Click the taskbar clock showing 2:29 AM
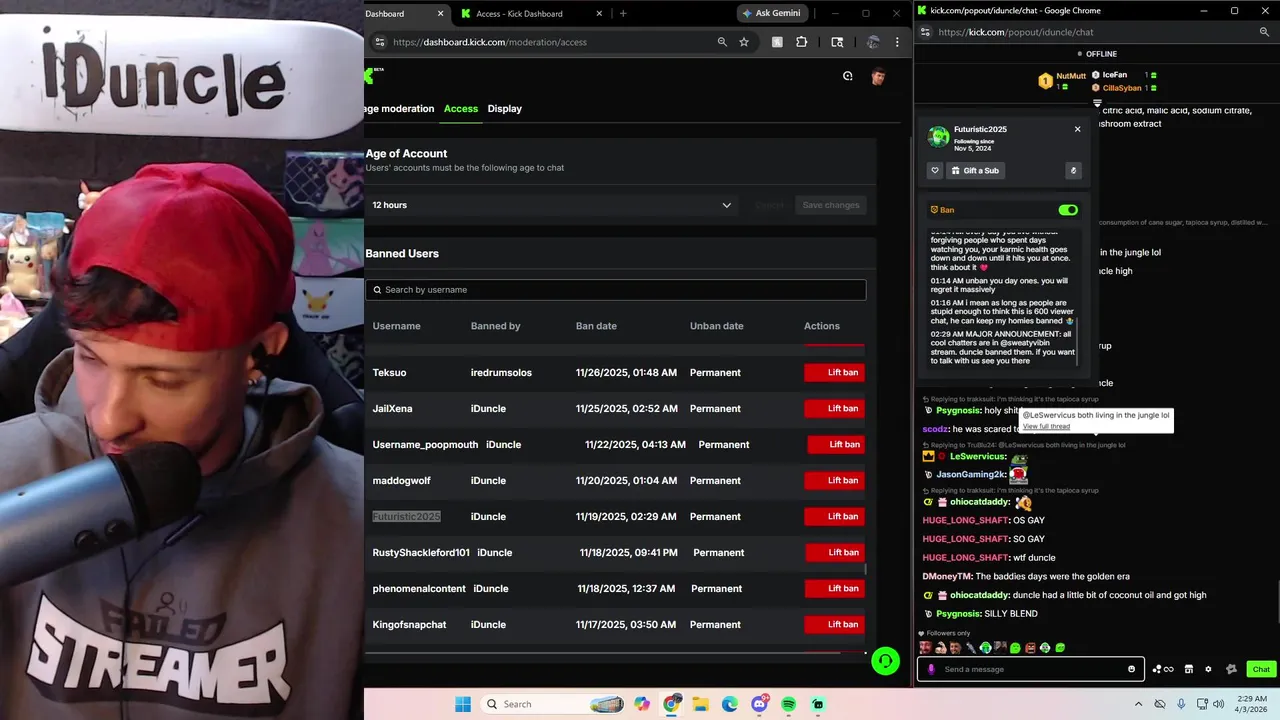 (x=1254, y=699)
